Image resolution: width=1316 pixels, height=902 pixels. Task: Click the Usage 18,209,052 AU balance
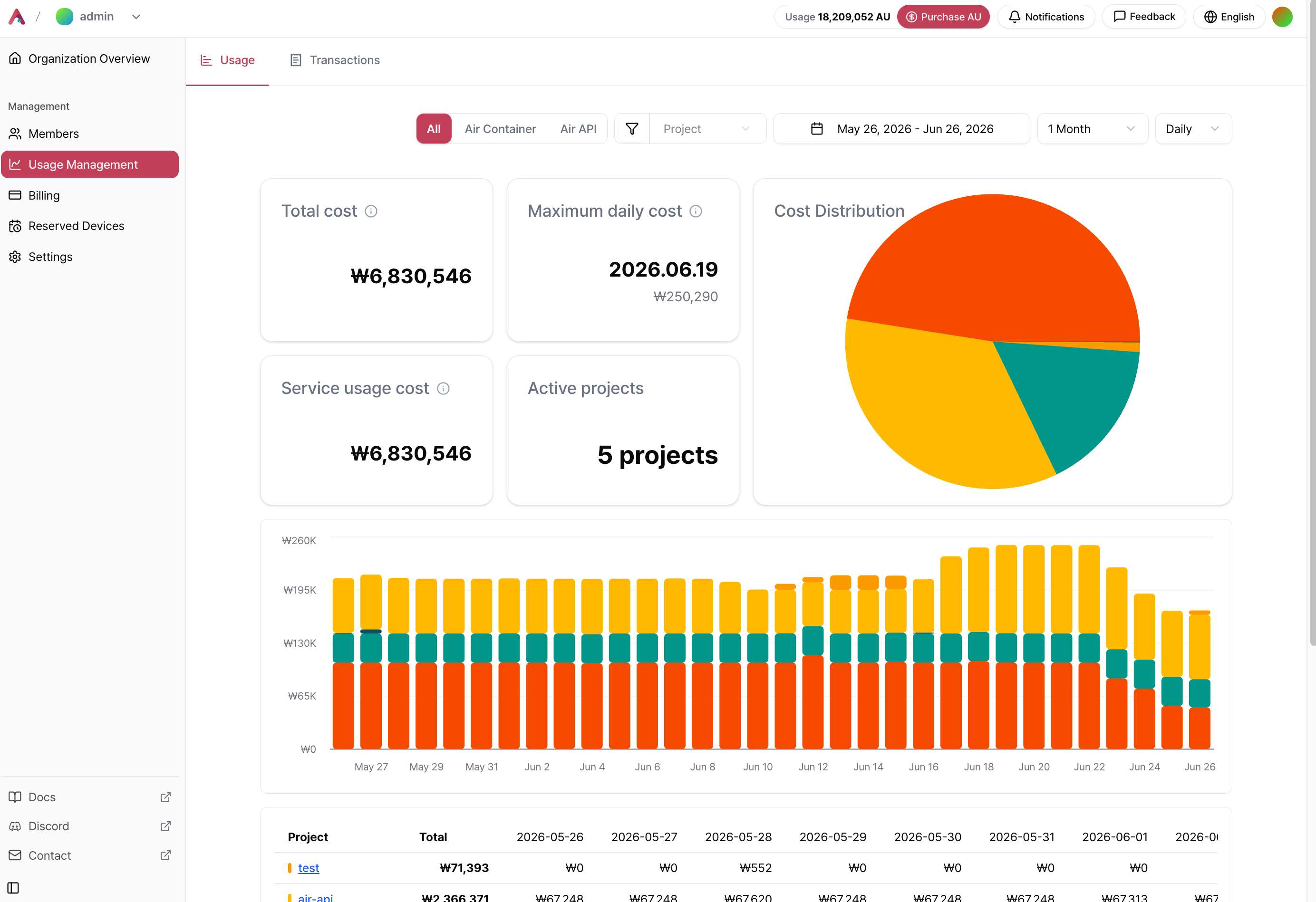tap(837, 17)
